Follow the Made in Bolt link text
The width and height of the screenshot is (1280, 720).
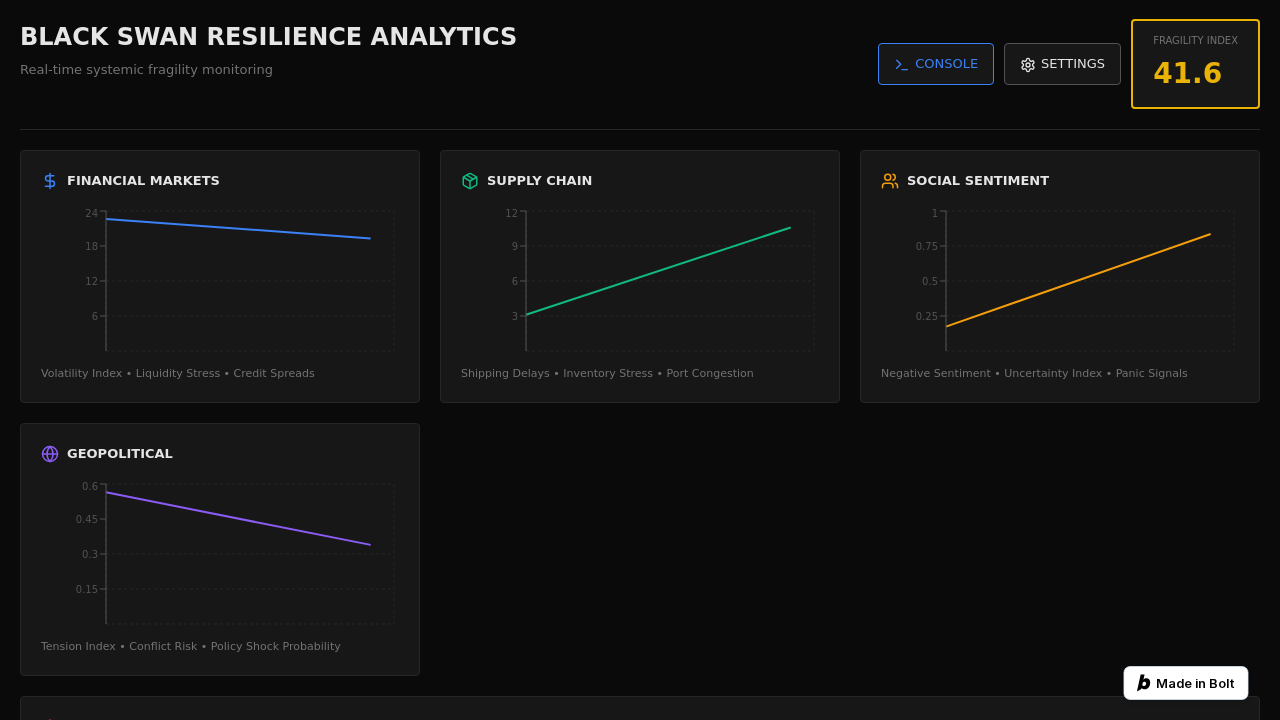[x=1195, y=684]
